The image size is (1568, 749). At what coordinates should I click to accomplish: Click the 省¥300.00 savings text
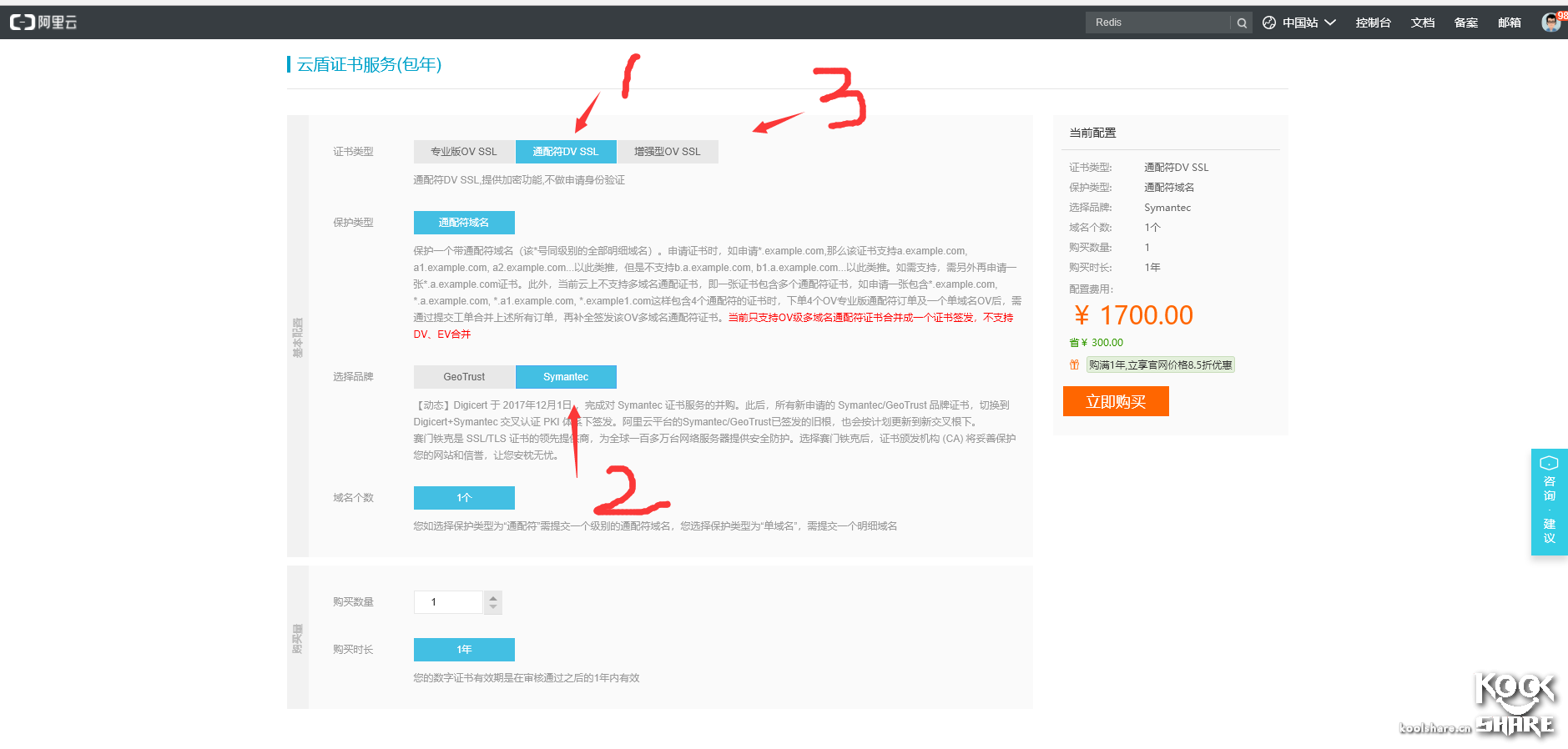1097,343
